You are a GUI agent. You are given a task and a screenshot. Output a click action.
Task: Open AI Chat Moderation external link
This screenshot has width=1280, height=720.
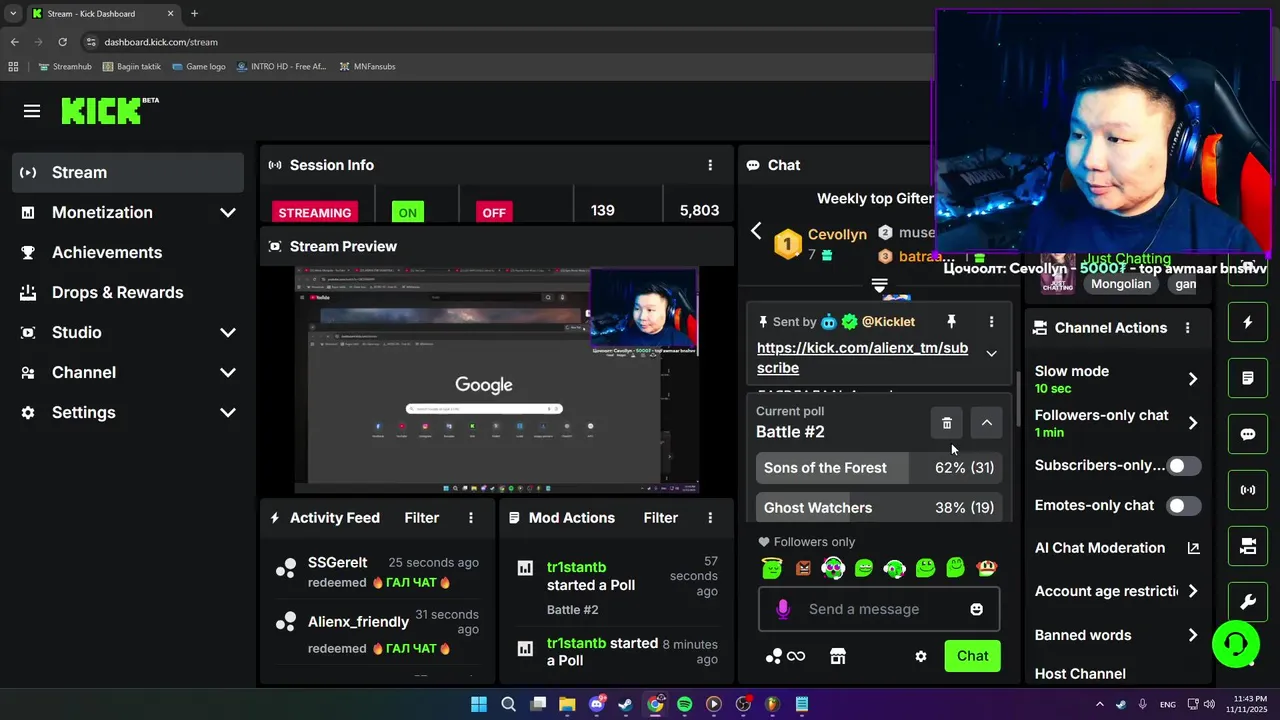(1193, 548)
